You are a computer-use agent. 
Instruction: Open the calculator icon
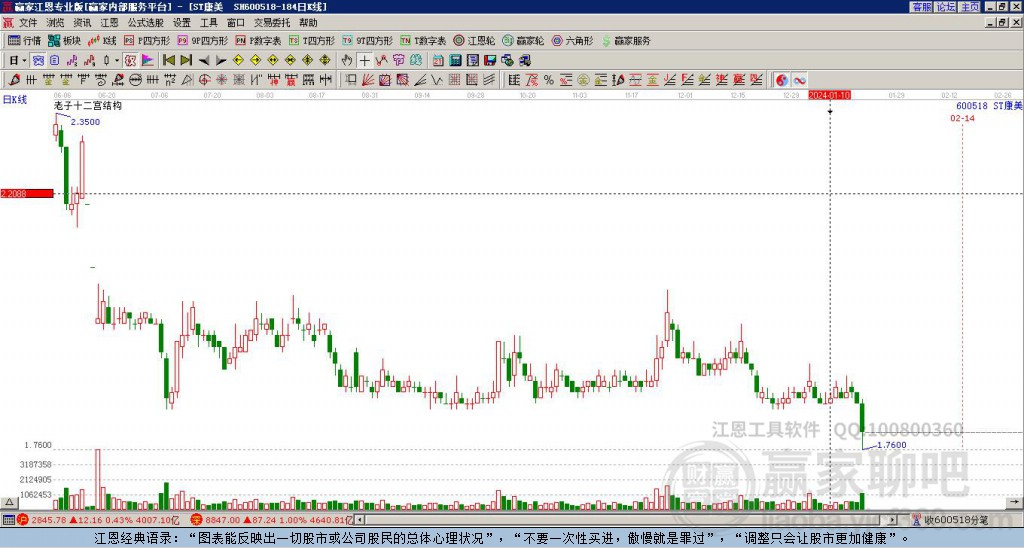point(455,60)
